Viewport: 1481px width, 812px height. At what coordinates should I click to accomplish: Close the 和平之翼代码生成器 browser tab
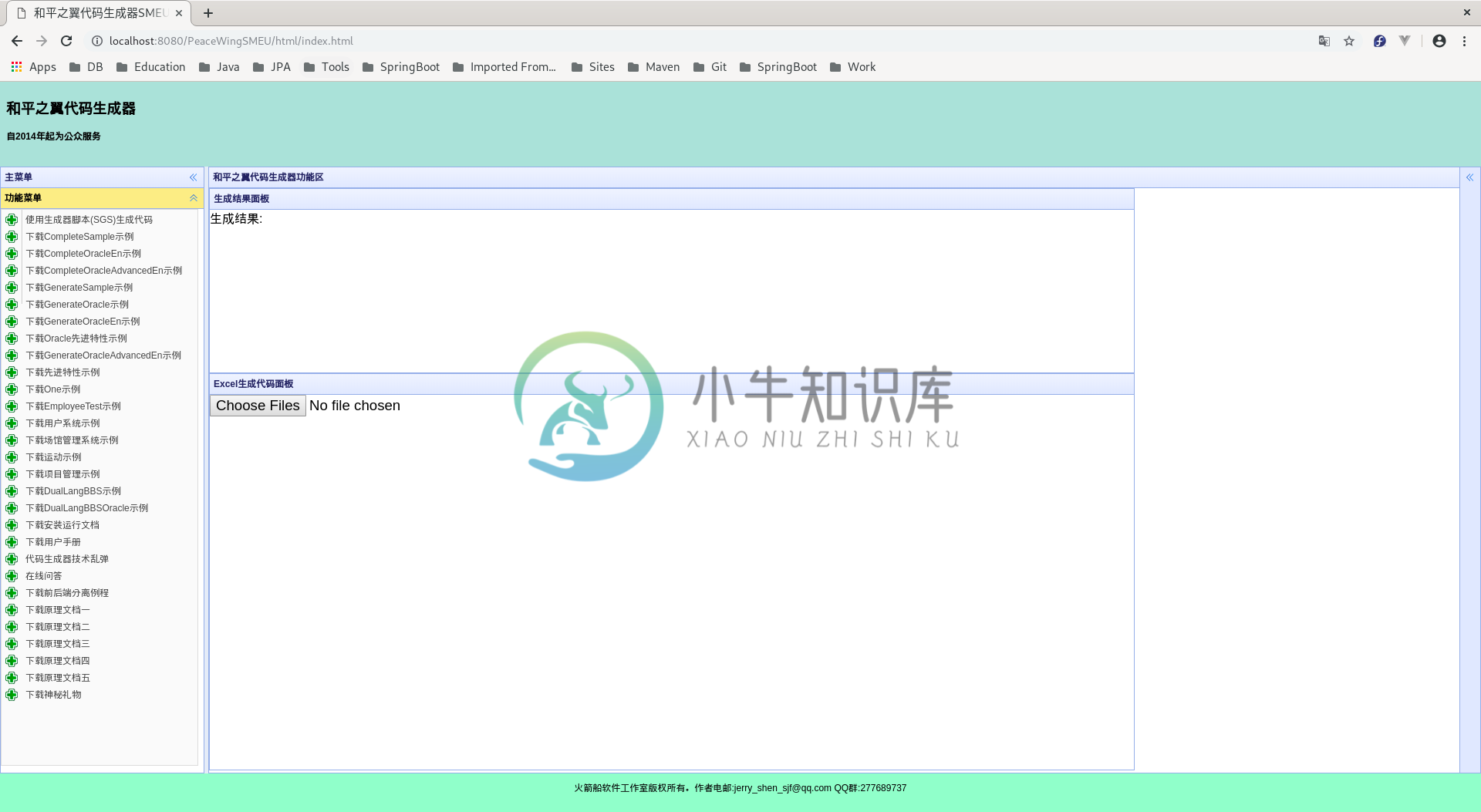coord(179,13)
